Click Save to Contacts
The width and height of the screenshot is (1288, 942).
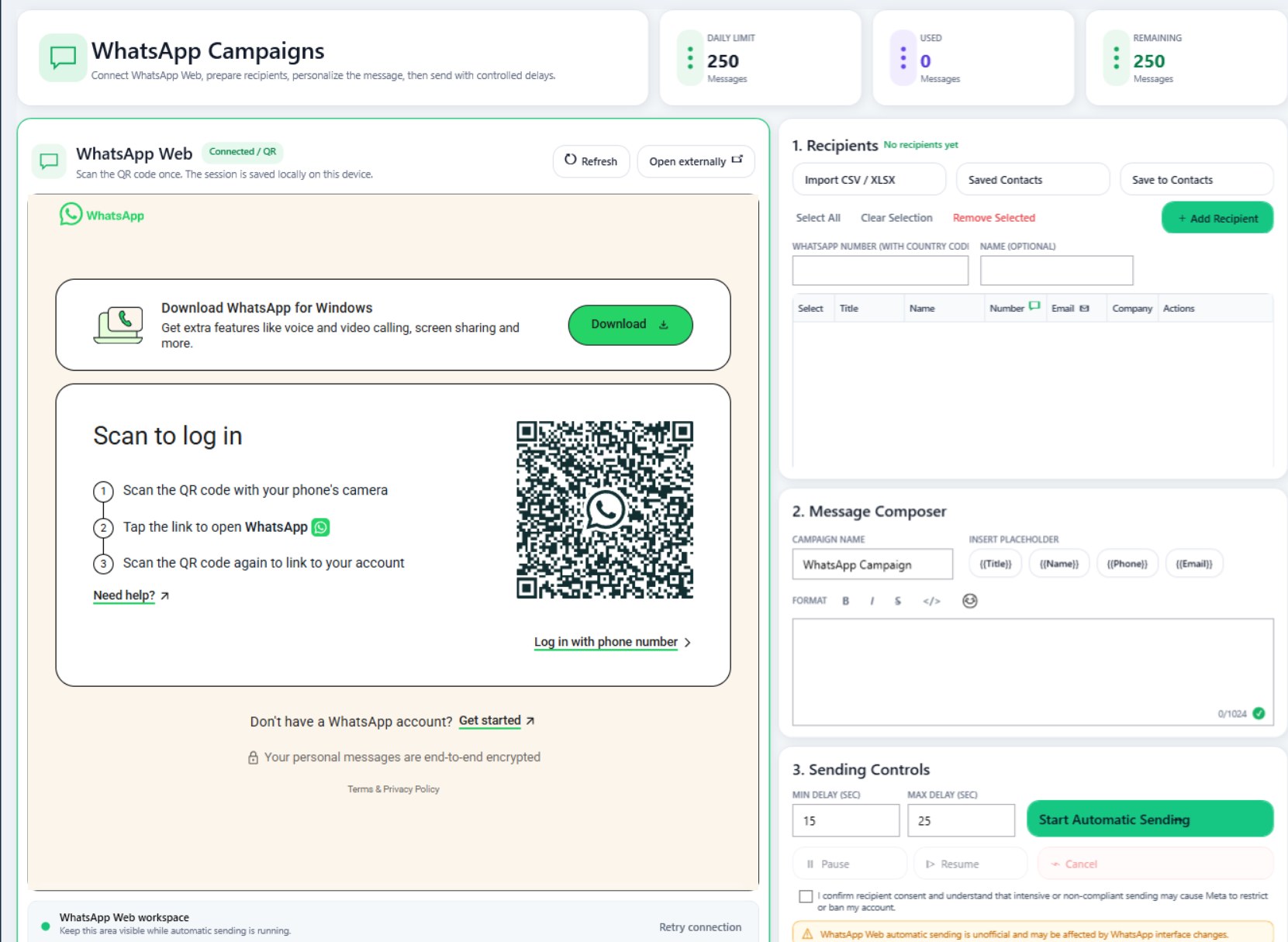(1196, 179)
